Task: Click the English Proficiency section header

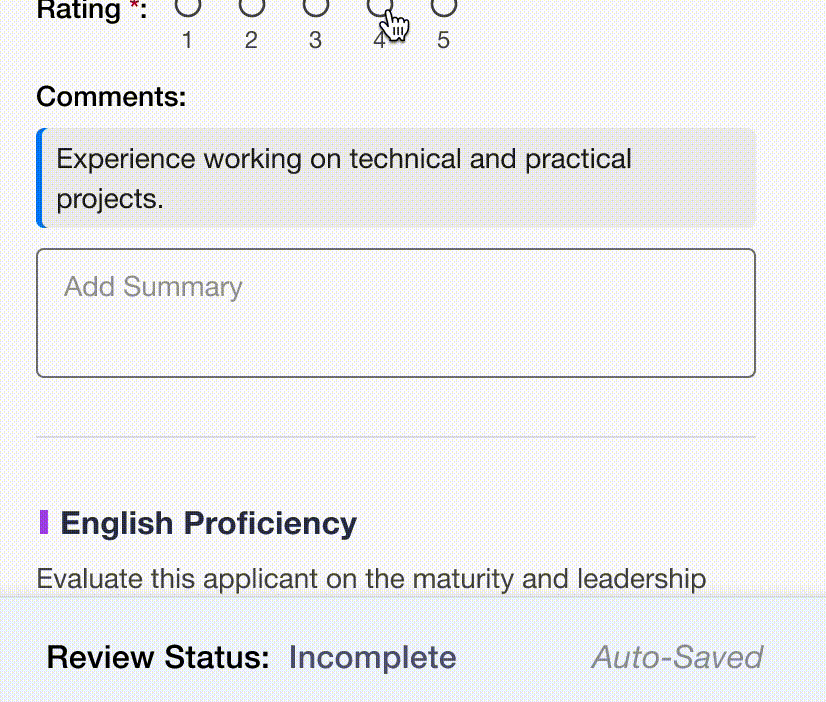Action: coord(208,523)
